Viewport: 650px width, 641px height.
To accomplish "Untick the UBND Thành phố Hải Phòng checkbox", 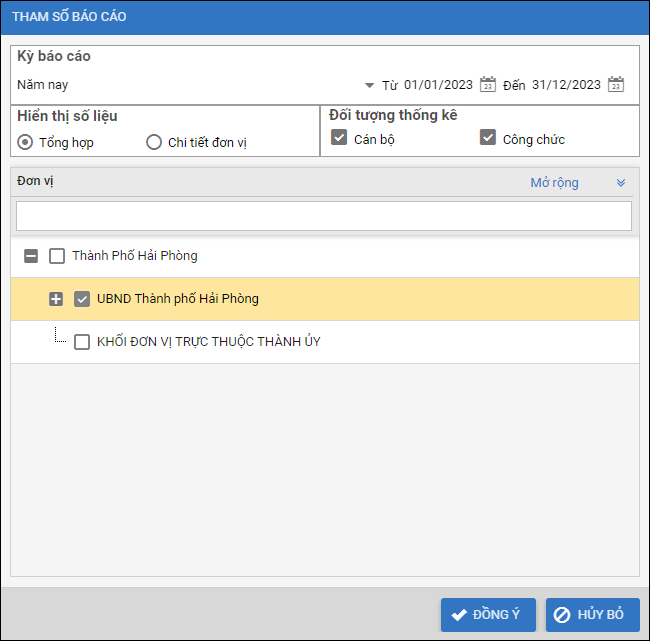I will click(82, 299).
